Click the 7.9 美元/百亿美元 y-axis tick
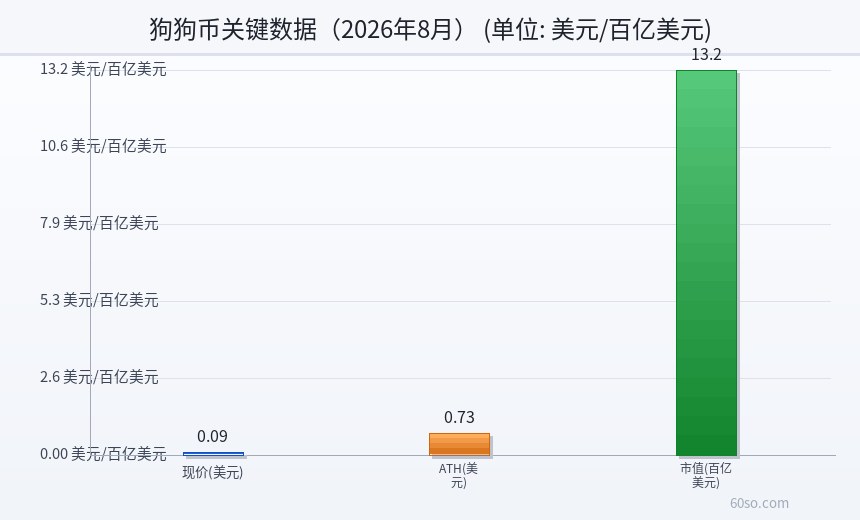This screenshot has height=520, width=860. (99, 223)
